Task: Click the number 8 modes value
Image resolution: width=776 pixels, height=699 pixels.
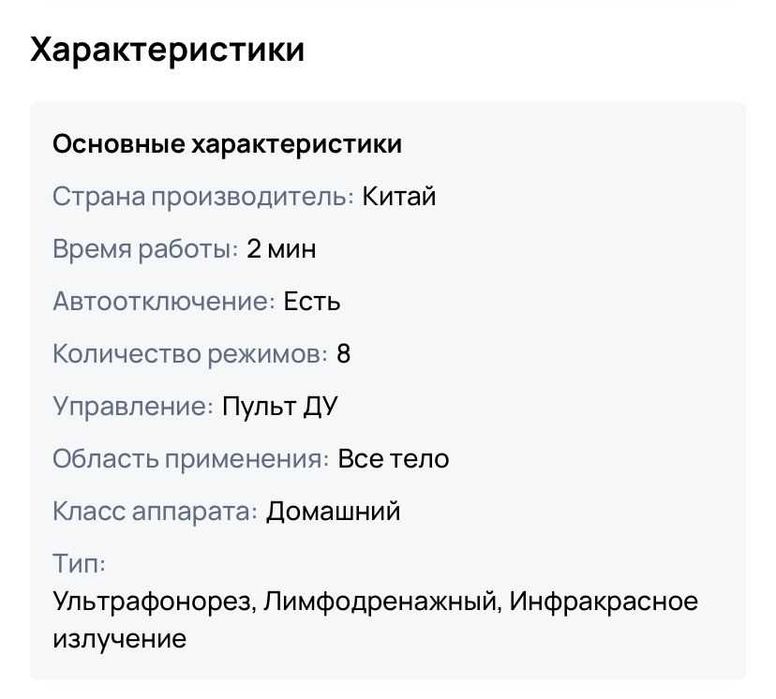Action: (344, 354)
